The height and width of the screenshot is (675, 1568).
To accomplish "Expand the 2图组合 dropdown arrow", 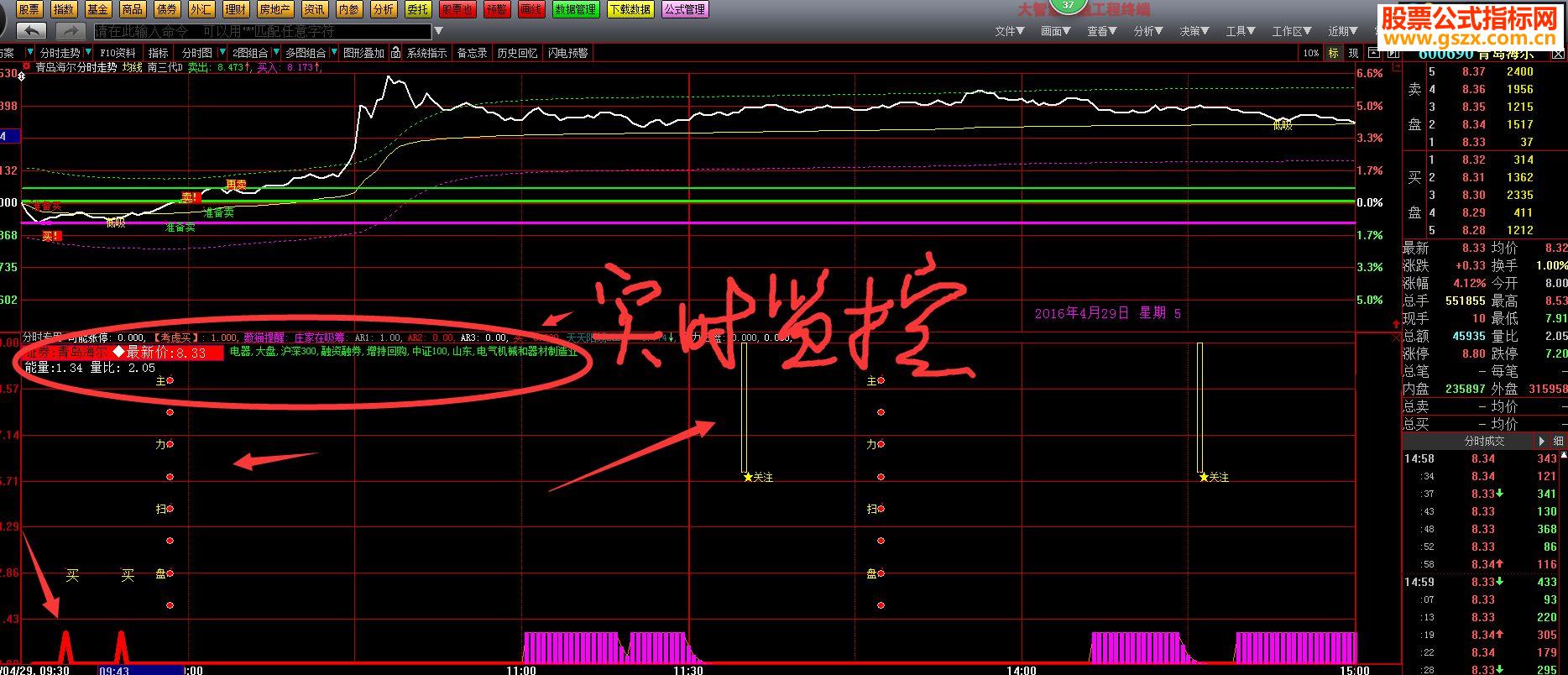I will click(x=275, y=53).
